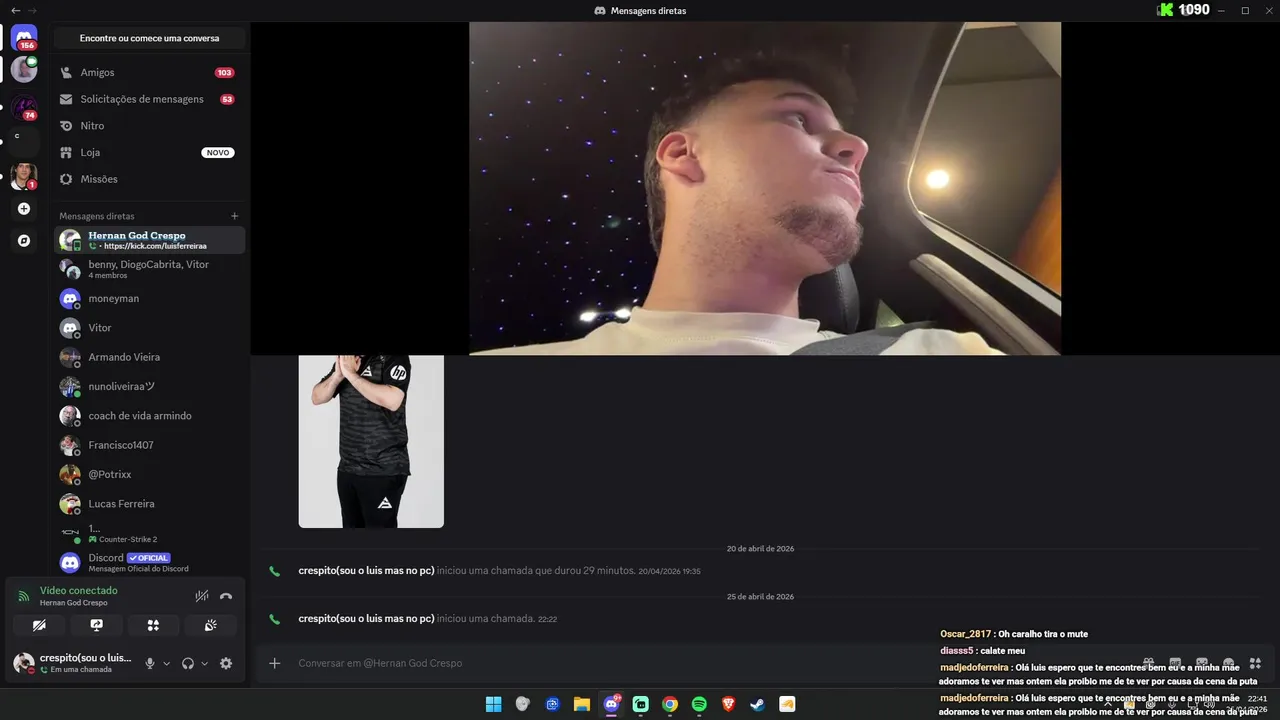Open Spotify from taskbar

[699, 704]
